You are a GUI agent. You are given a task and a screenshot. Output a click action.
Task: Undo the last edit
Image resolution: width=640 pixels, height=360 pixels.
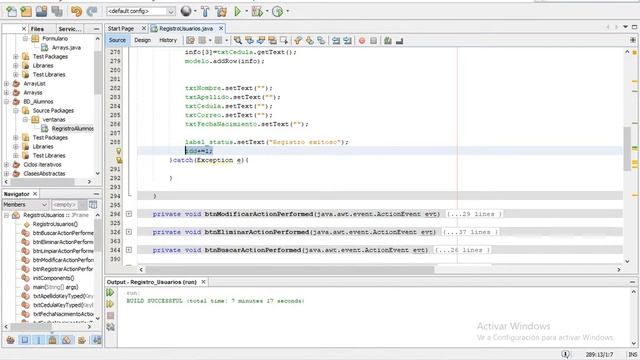pyautogui.click(x=76, y=11)
